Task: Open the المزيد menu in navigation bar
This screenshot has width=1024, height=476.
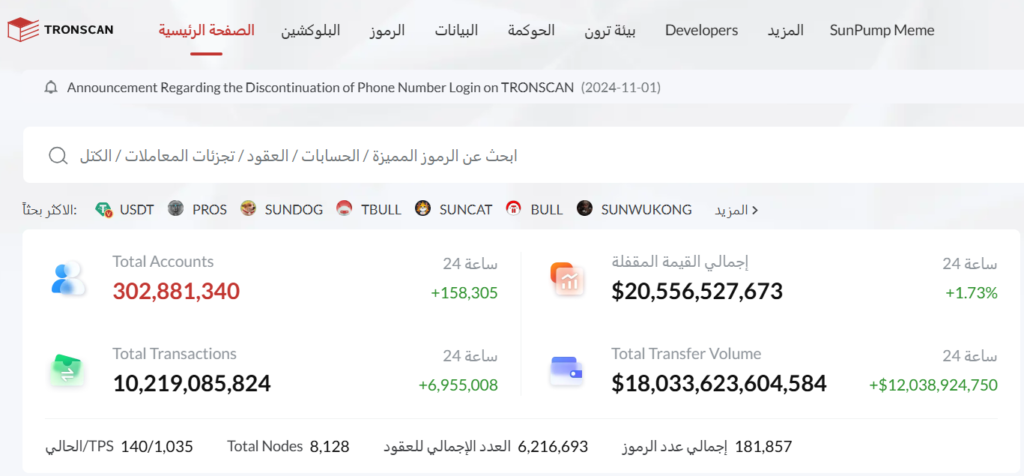Action: point(786,30)
